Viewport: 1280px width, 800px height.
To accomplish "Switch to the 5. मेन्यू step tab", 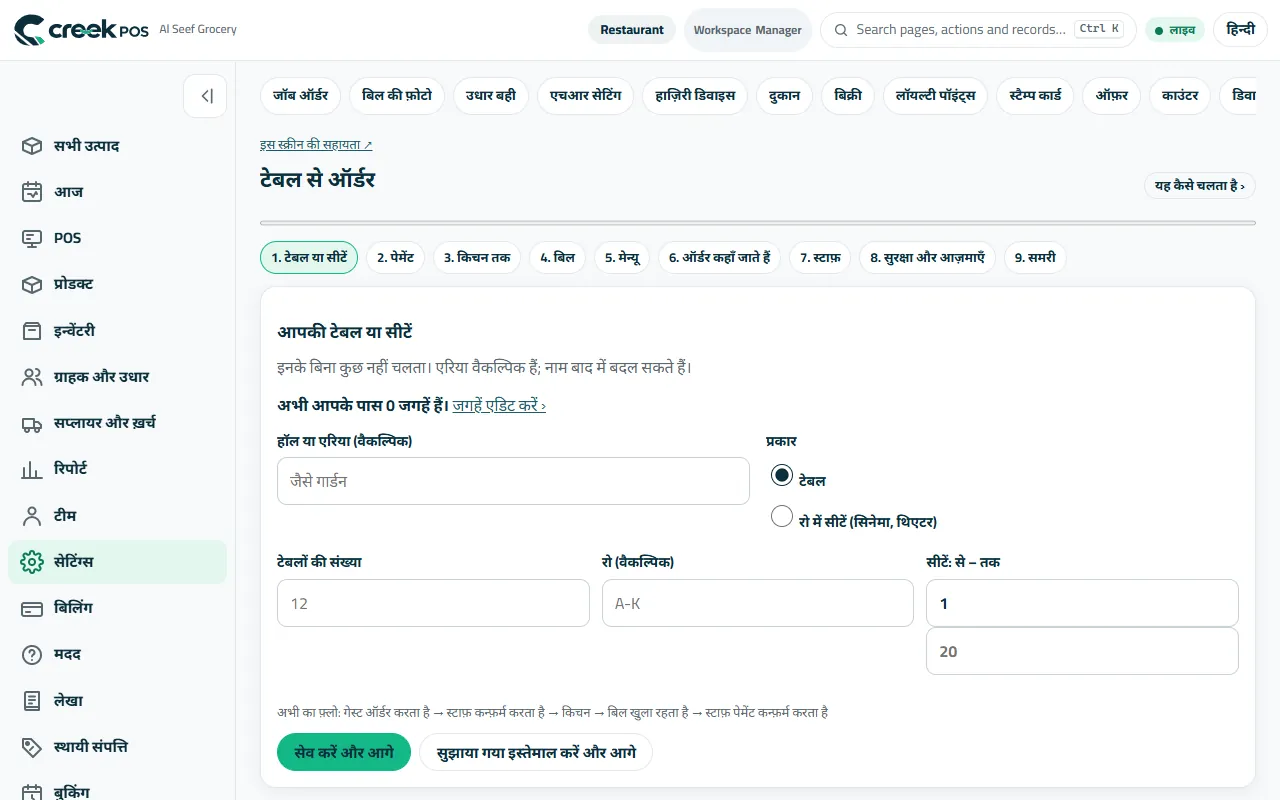I will 622,257.
